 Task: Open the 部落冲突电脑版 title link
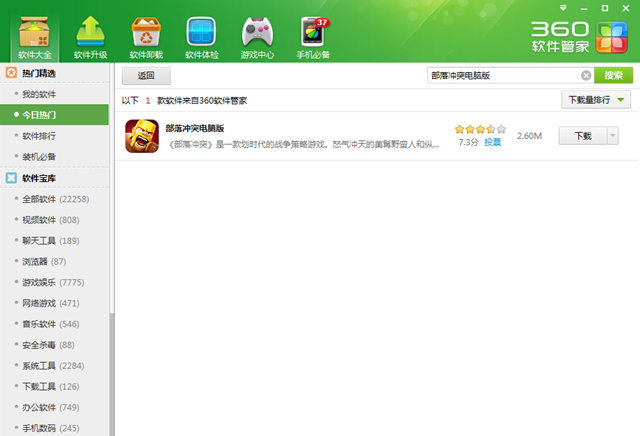[x=195, y=128]
